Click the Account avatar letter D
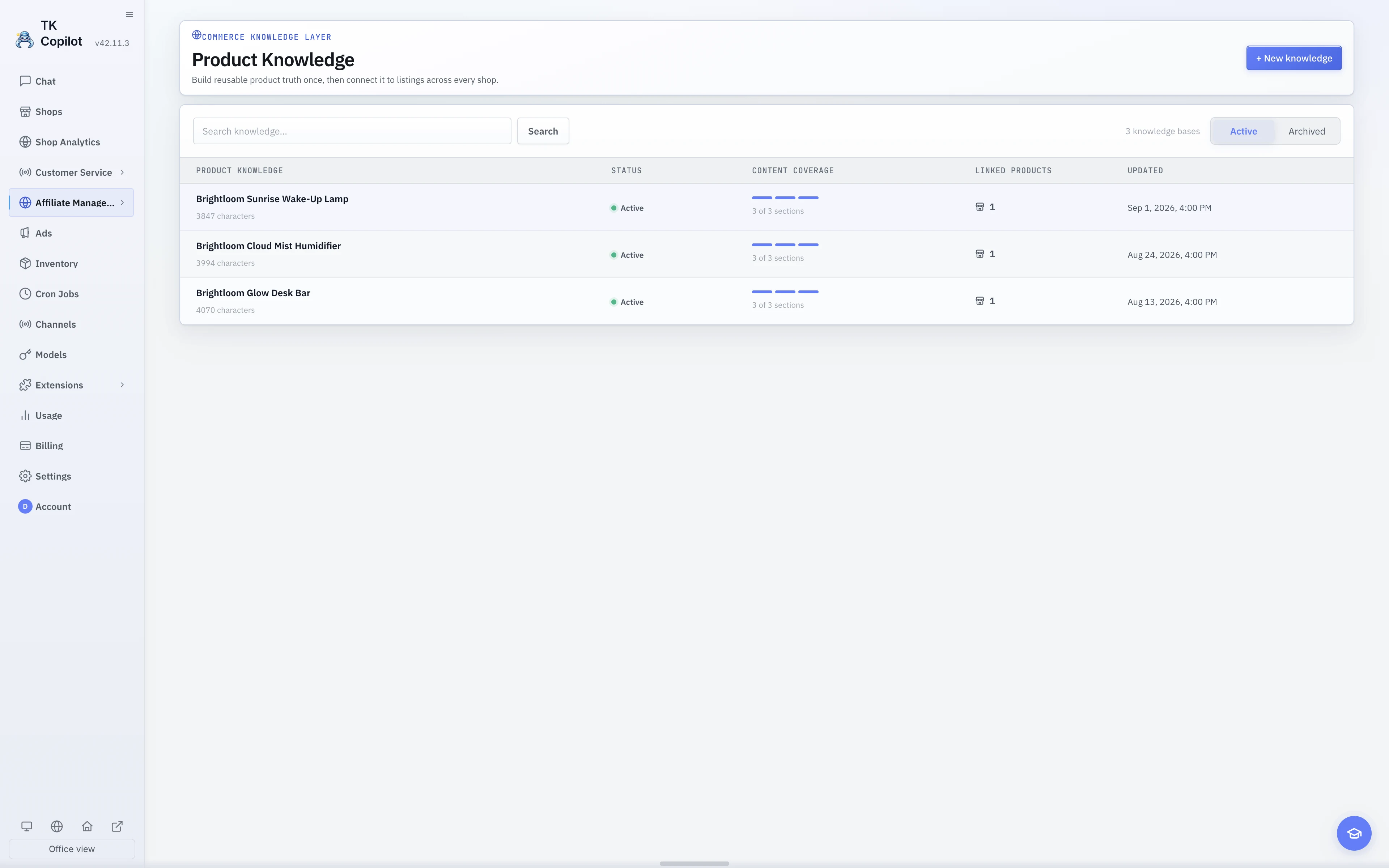1389x868 pixels. (25, 506)
